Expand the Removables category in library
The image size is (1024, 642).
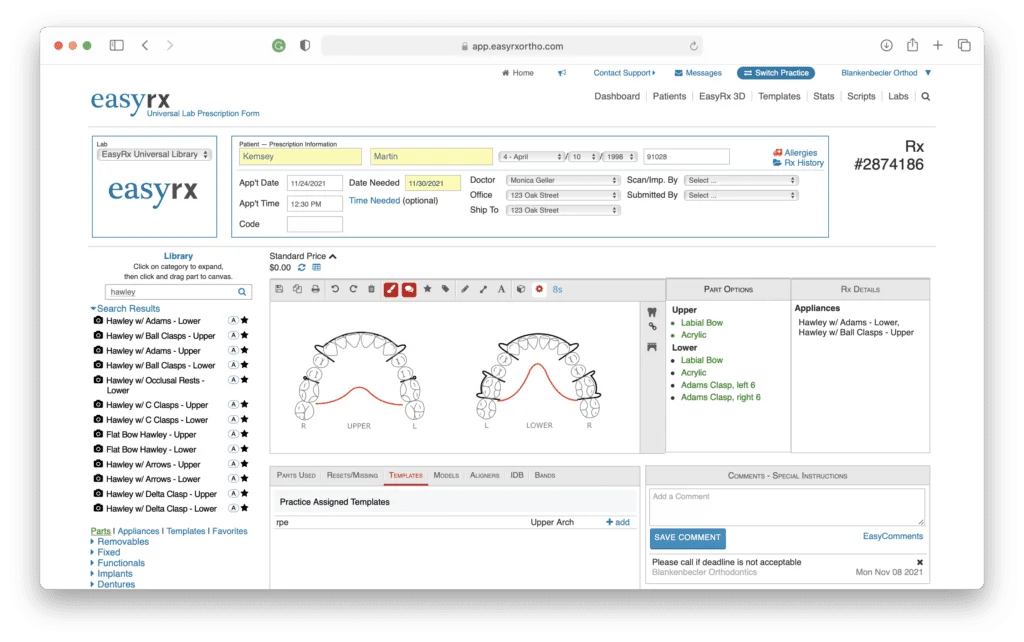click(x=123, y=541)
